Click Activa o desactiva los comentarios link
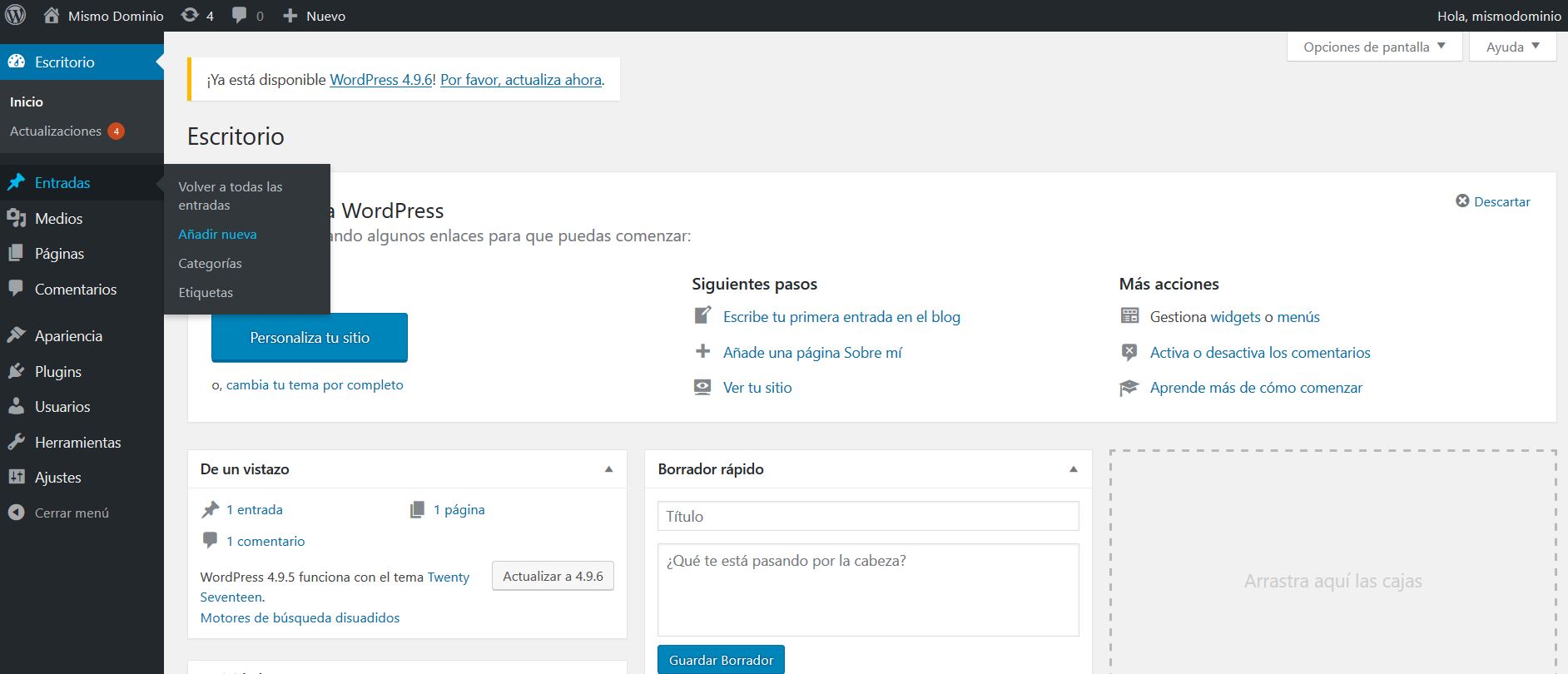Image resolution: width=1568 pixels, height=674 pixels. pos(1260,352)
